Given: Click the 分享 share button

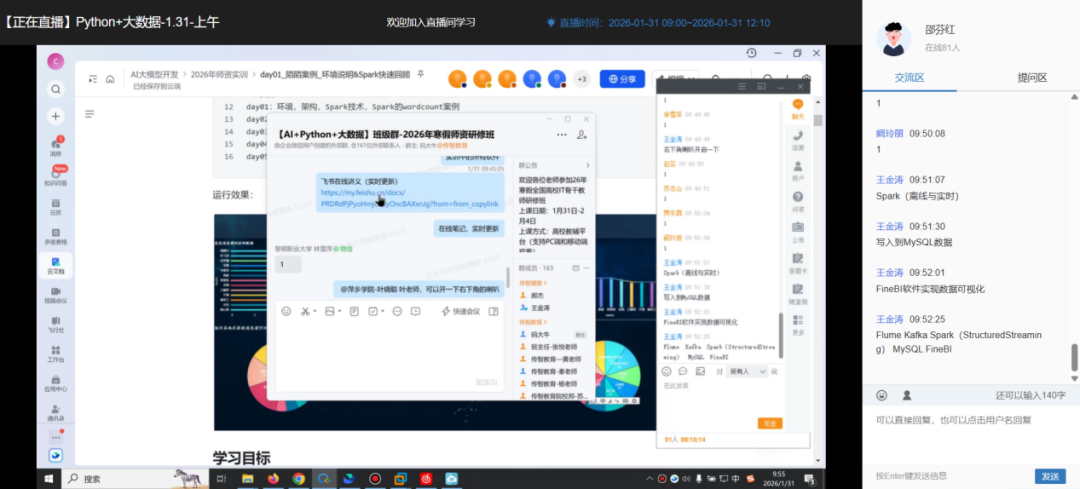Looking at the screenshot, I should click(622, 79).
